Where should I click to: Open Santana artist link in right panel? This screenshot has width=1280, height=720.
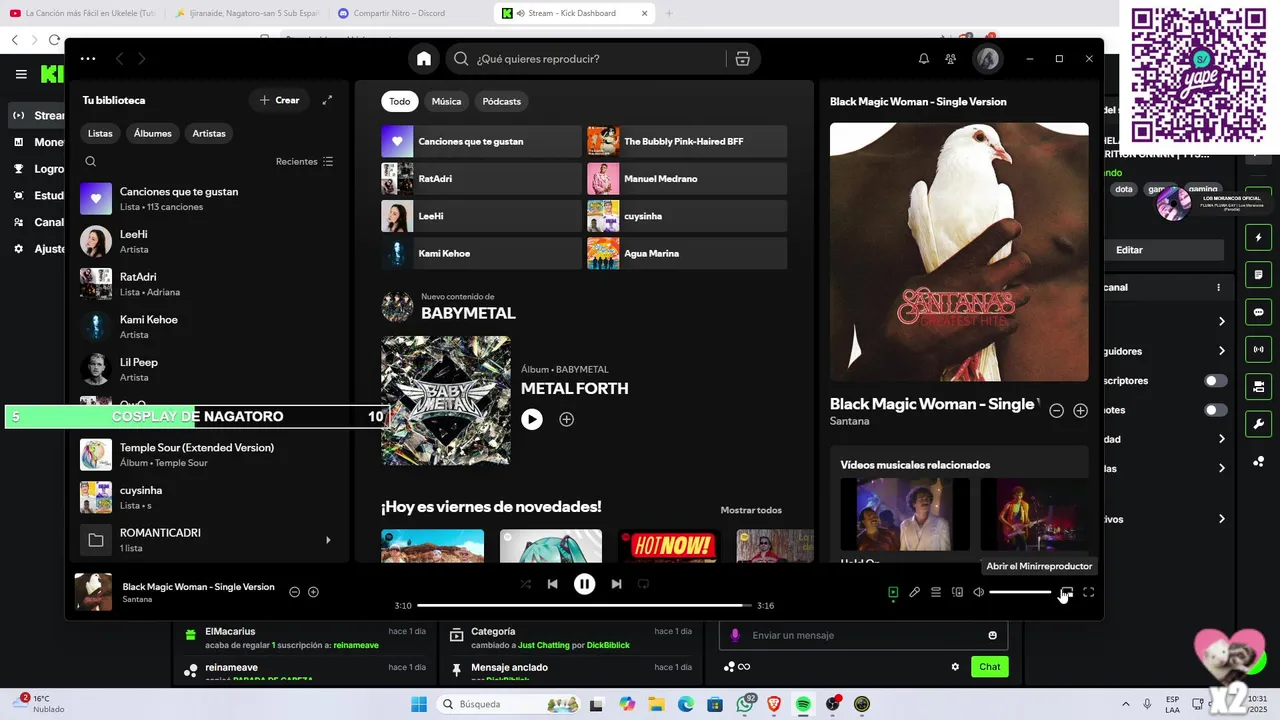(849, 421)
